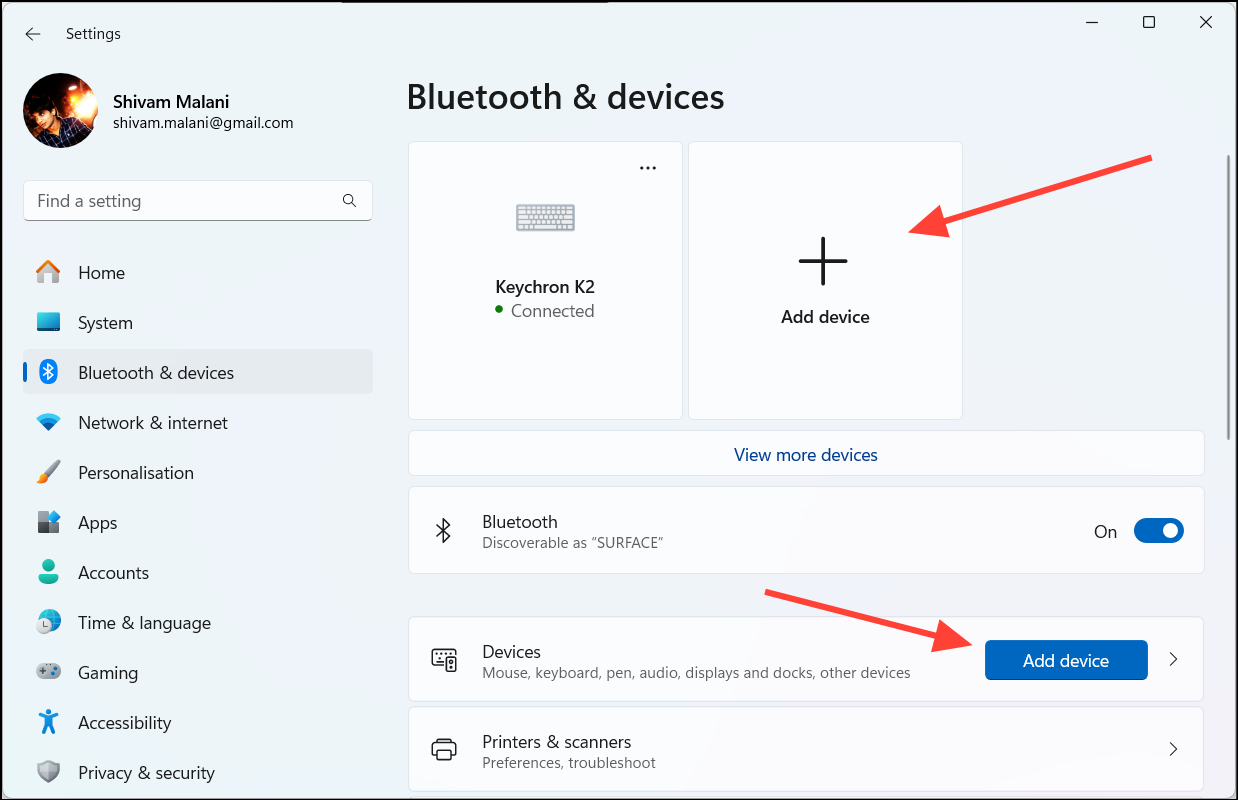1238x800 pixels.
Task: Select Privacy & security label
Action: click(x=146, y=772)
